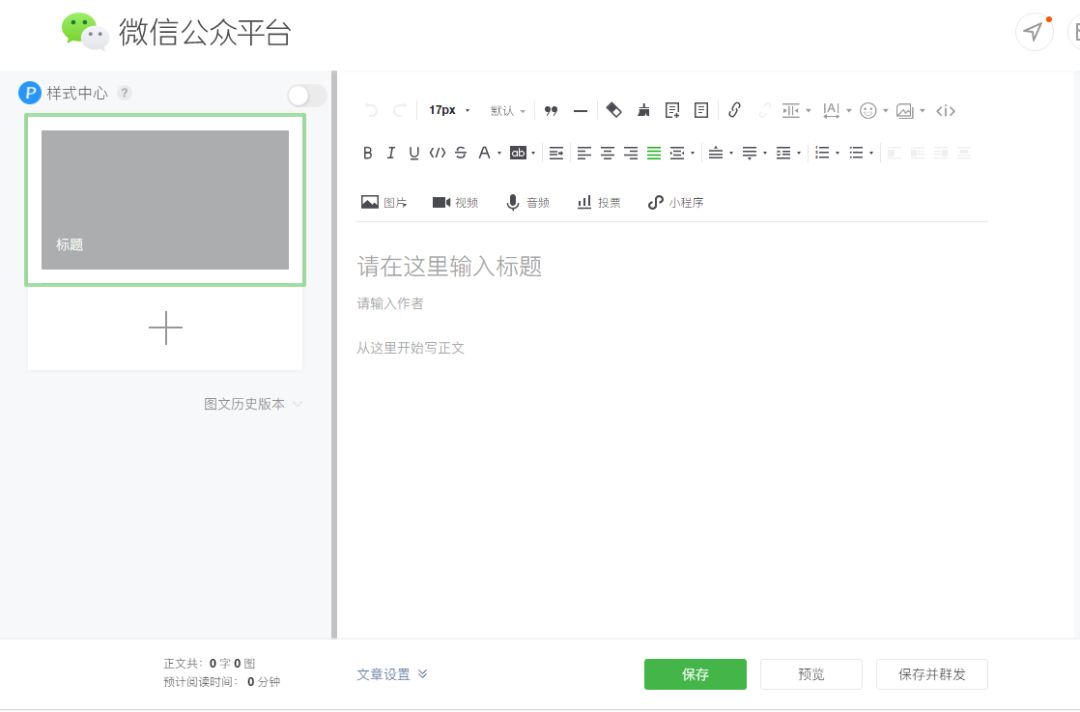This screenshot has height=712, width=1080.
Task: Click the plain document page icon
Action: click(701, 110)
